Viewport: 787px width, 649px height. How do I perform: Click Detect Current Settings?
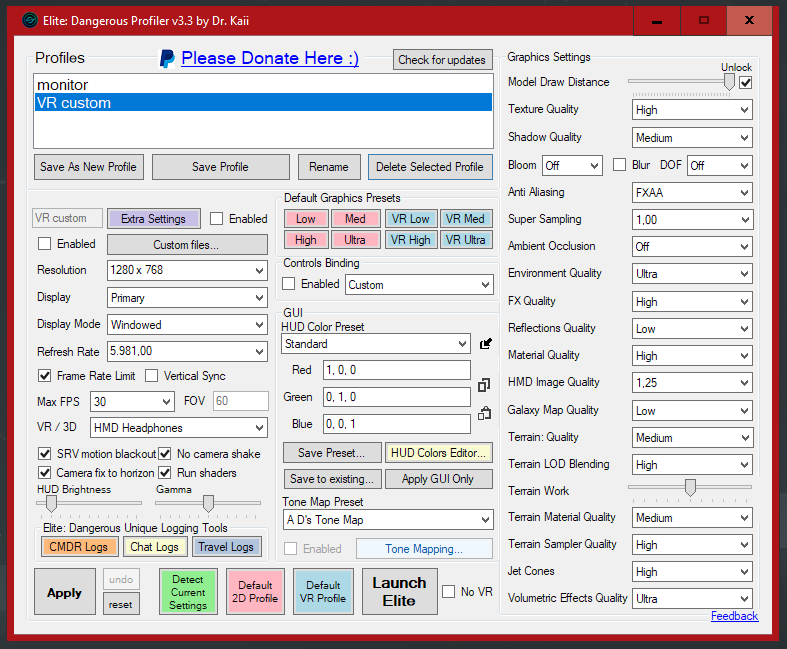click(x=188, y=592)
